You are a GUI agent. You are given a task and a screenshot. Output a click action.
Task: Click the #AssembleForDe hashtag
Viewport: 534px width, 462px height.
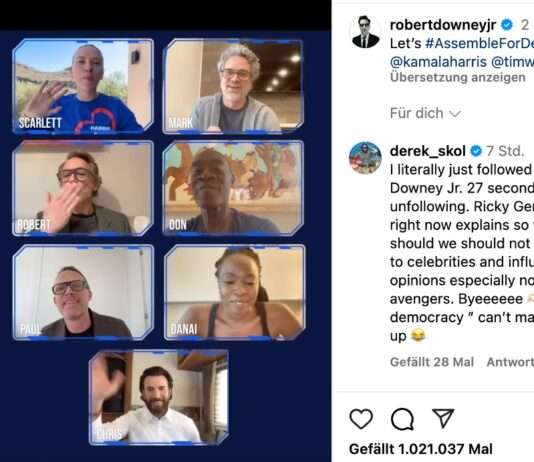point(480,44)
